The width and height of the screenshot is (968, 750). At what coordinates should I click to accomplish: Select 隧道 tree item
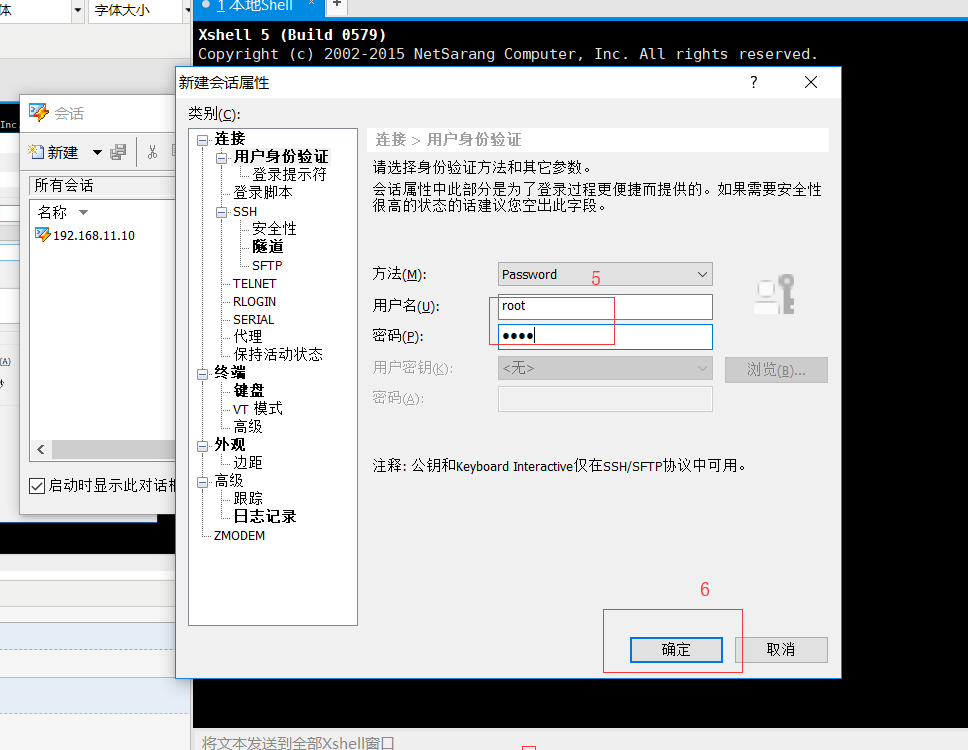click(x=267, y=247)
